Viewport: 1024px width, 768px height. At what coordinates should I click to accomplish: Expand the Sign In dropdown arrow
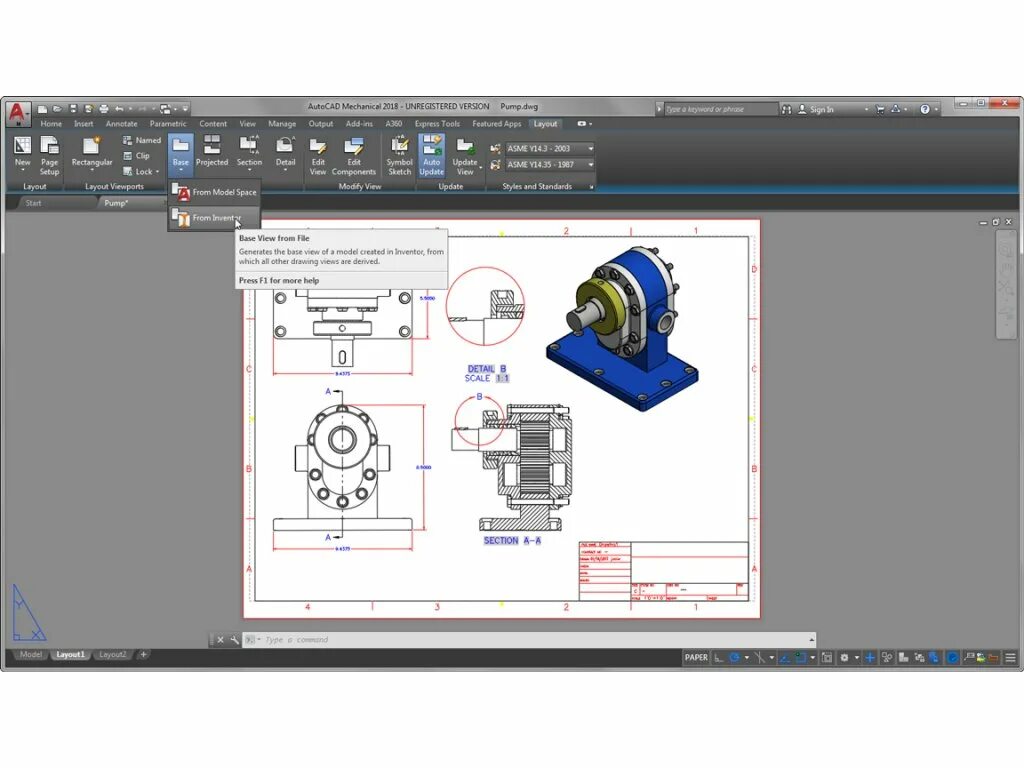(x=866, y=110)
